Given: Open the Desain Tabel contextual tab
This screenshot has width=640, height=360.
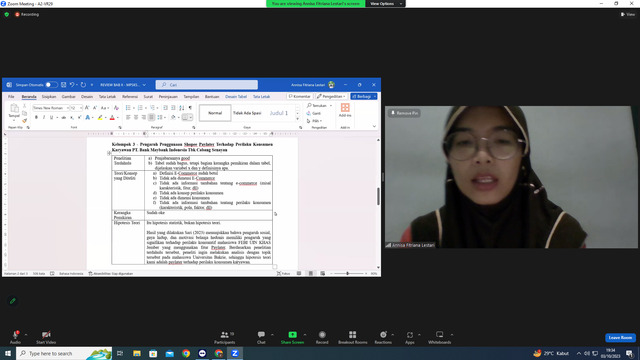Looking at the screenshot, I should click(236, 97).
